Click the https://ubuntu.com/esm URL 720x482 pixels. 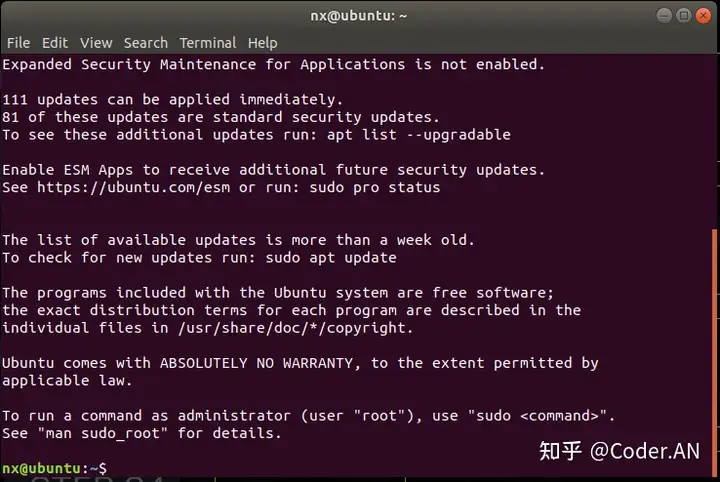pos(134,188)
